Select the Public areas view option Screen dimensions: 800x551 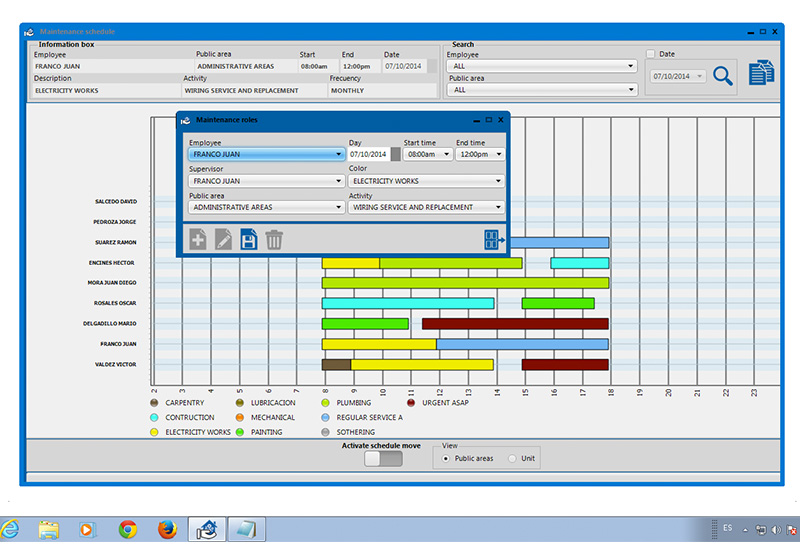click(446, 458)
